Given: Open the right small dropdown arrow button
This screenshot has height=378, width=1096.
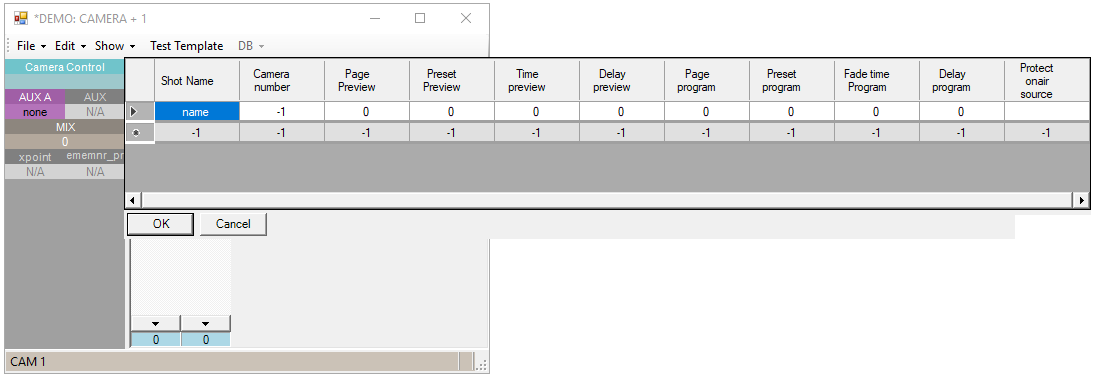Looking at the screenshot, I should pos(206,324).
